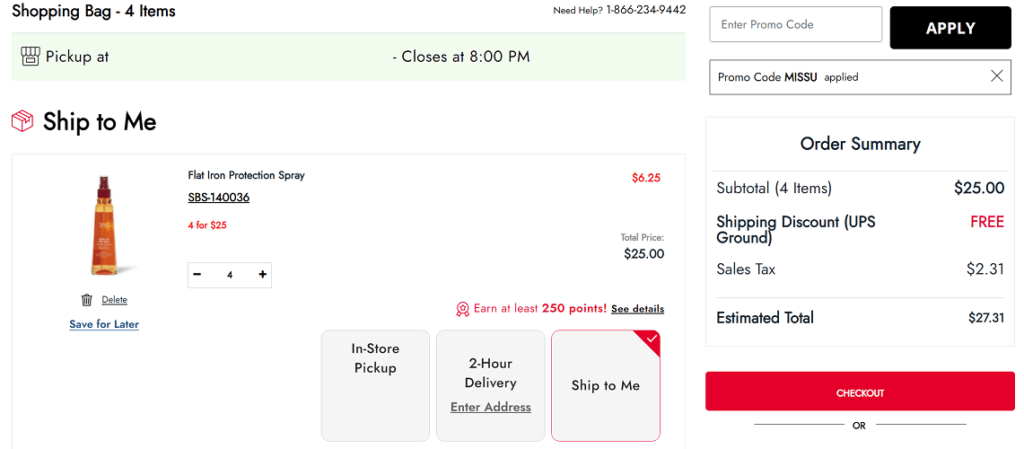The height and width of the screenshot is (449, 1024).
Task: Click the Enter Promo Code field
Action: [795, 25]
